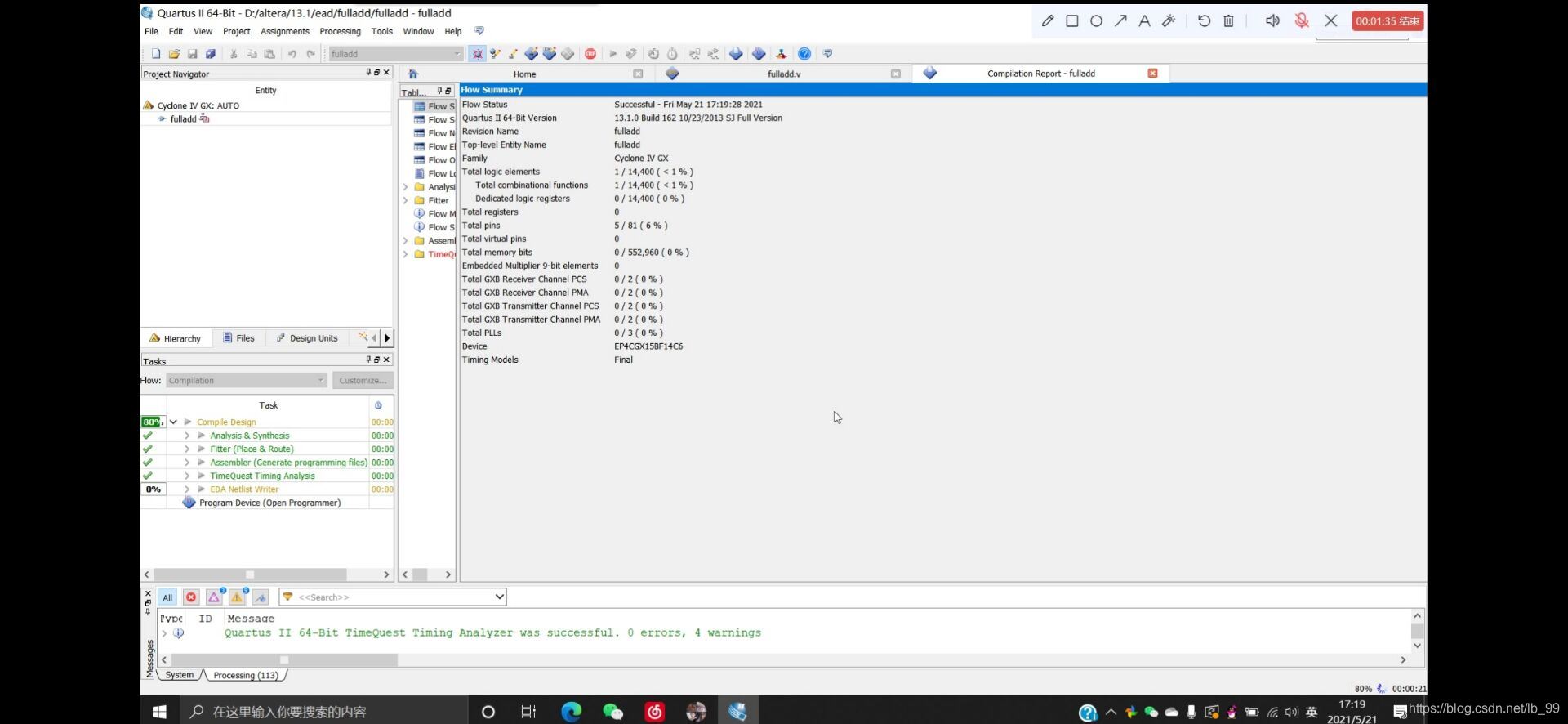Click the Messages panel horizontal scrollbar
This screenshot has width=1568, height=724.
284,659
